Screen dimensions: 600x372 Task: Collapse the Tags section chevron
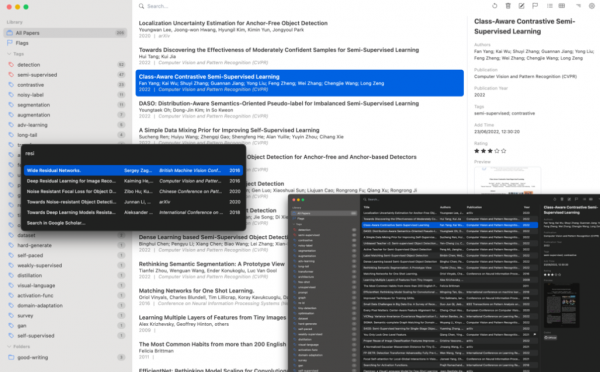pos(9,54)
